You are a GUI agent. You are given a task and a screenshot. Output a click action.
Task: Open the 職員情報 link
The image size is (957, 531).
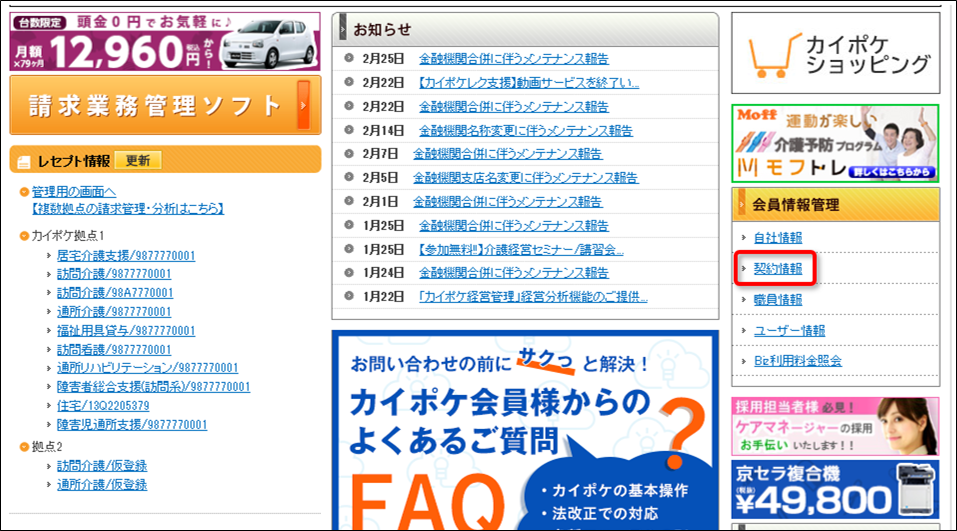tap(778, 300)
